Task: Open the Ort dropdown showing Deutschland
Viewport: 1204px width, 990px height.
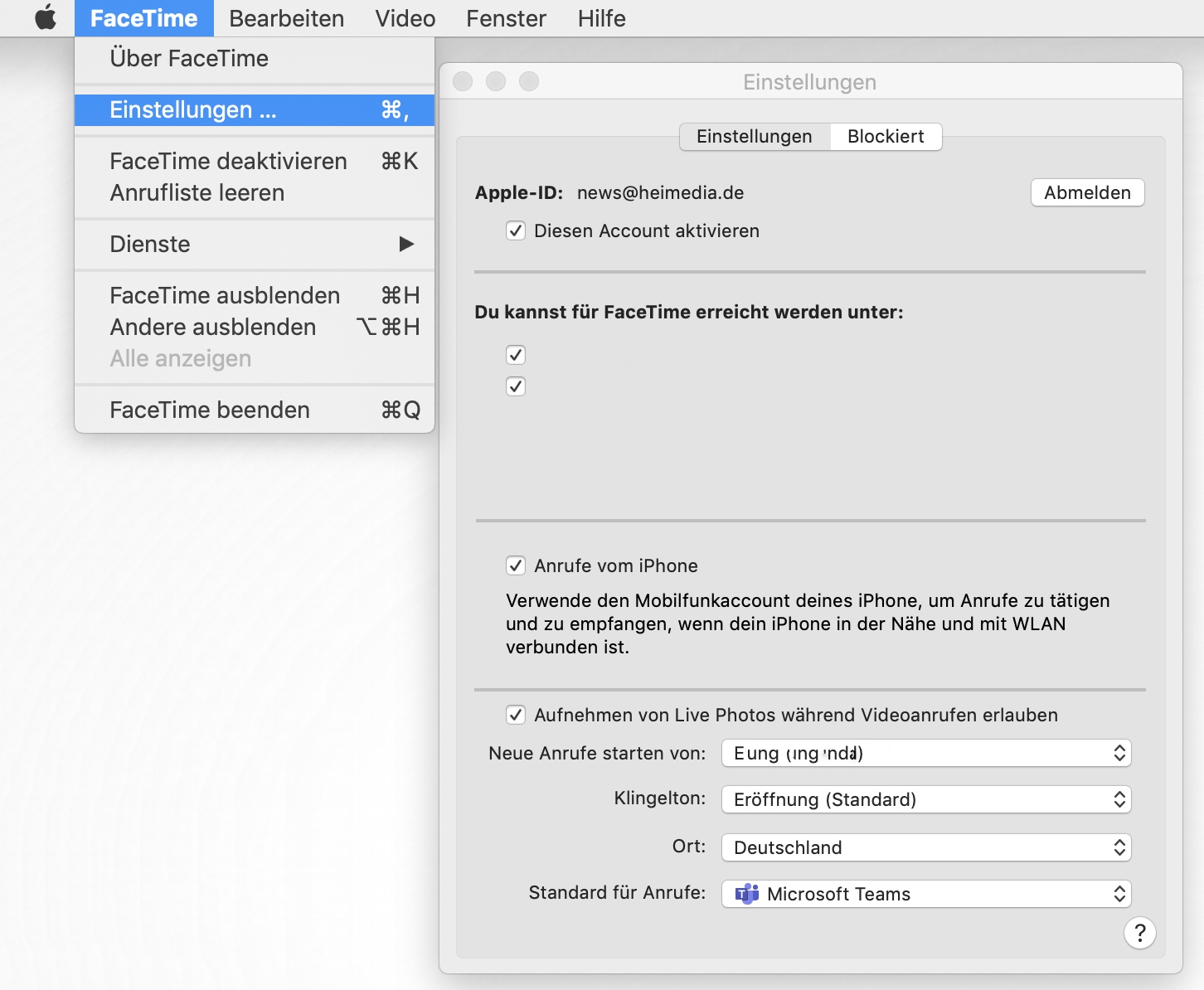Action: coord(926,847)
